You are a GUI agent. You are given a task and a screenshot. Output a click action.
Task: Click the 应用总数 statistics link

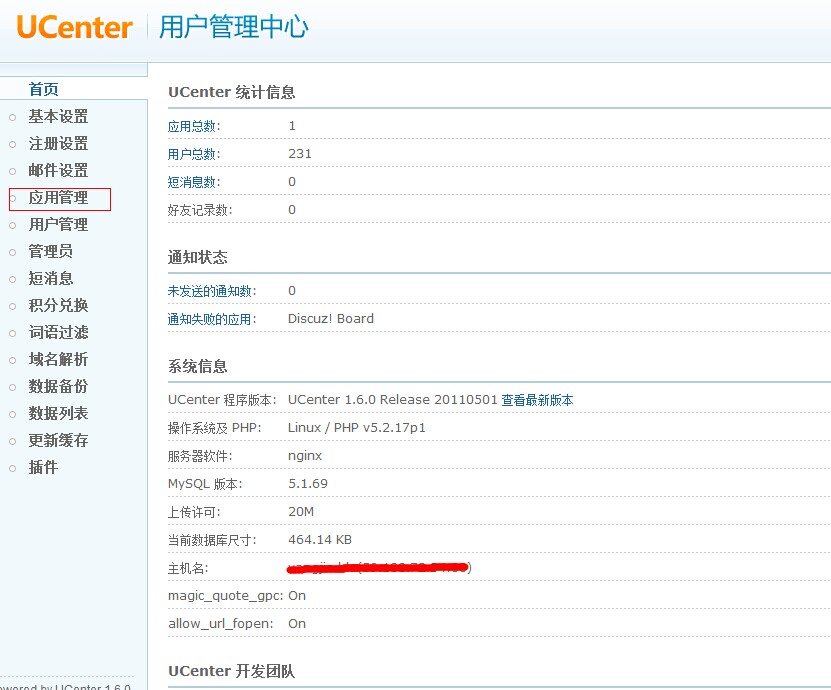pos(194,126)
